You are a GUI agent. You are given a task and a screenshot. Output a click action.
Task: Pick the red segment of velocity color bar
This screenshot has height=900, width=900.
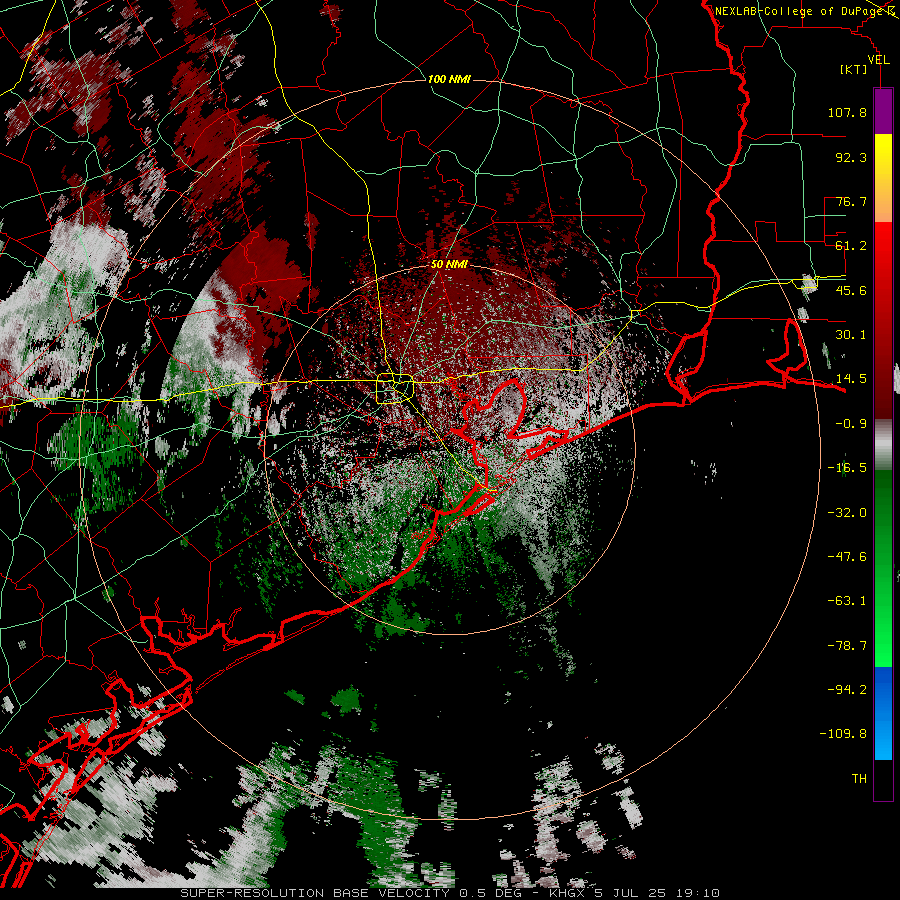point(883,320)
